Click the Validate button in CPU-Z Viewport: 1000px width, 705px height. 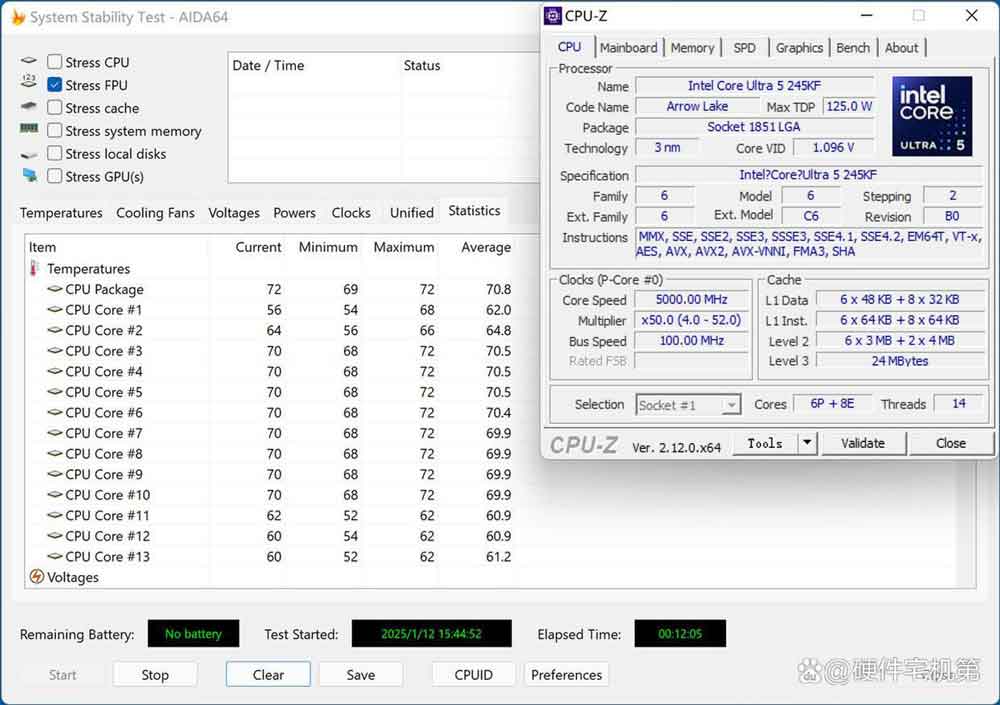(x=862, y=443)
